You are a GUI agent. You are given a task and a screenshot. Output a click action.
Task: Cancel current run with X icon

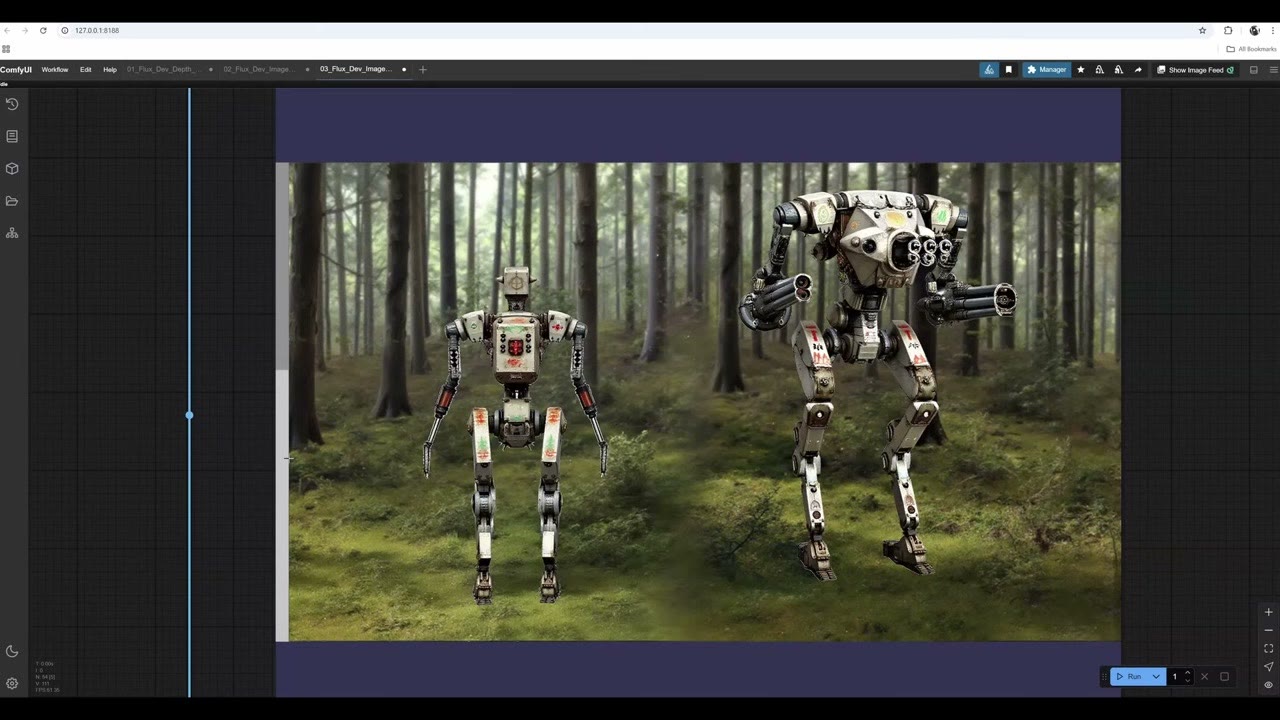pyautogui.click(x=1205, y=677)
